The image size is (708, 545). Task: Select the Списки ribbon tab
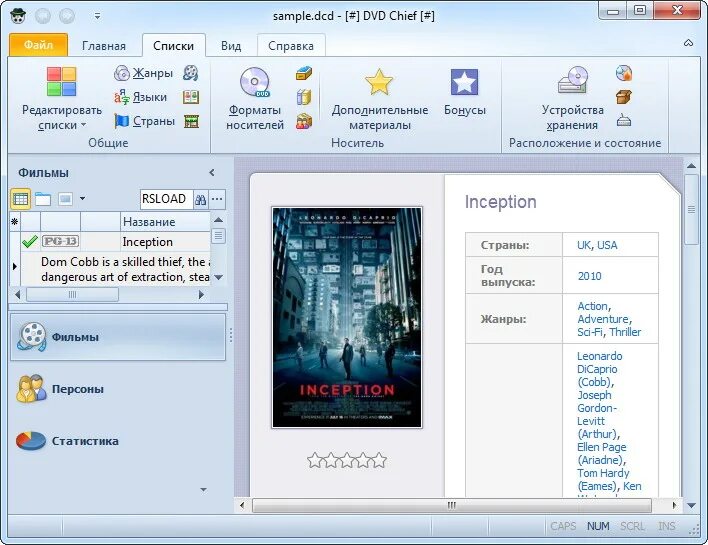(x=173, y=46)
